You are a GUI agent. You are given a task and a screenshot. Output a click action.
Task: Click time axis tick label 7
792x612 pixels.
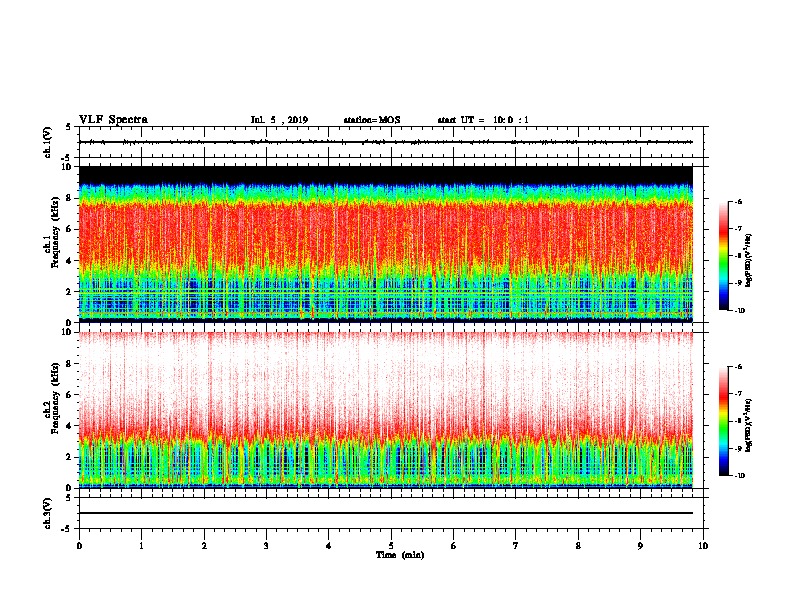coord(516,546)
